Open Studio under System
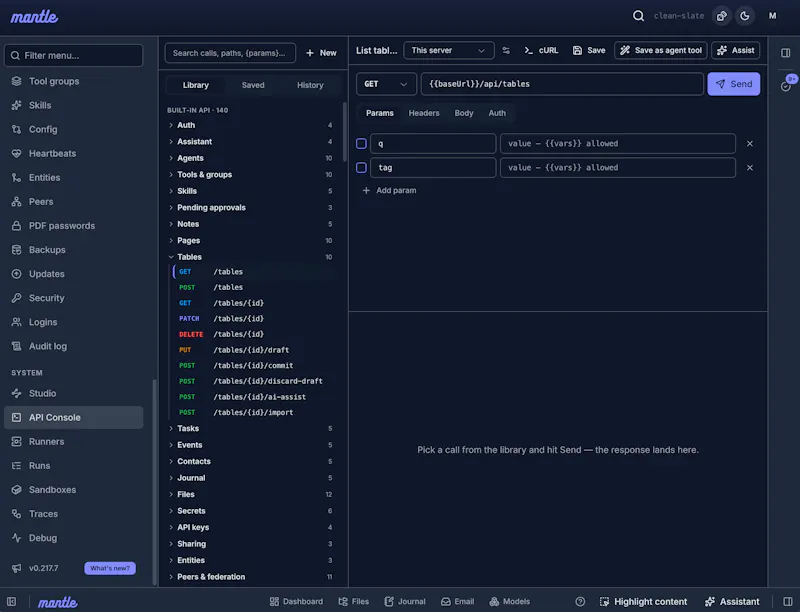Image resolution: width=800 pixels, height=612 pixels. [73, 393]
